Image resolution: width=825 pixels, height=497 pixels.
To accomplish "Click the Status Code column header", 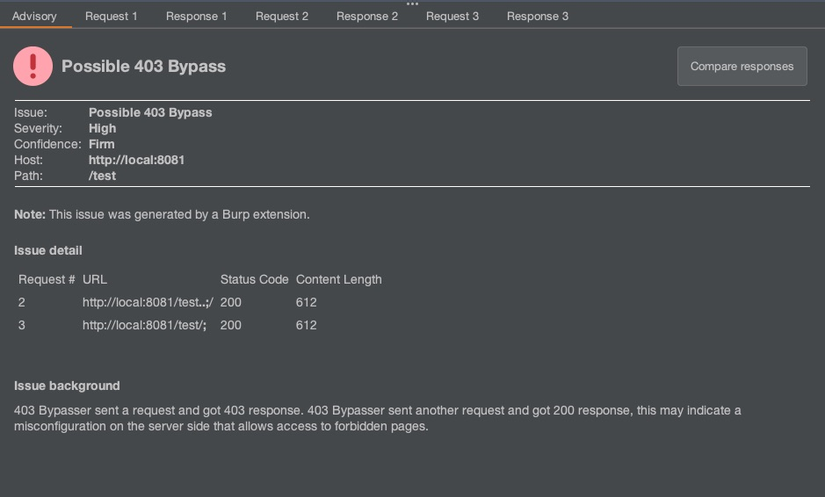I will (254, 279).
